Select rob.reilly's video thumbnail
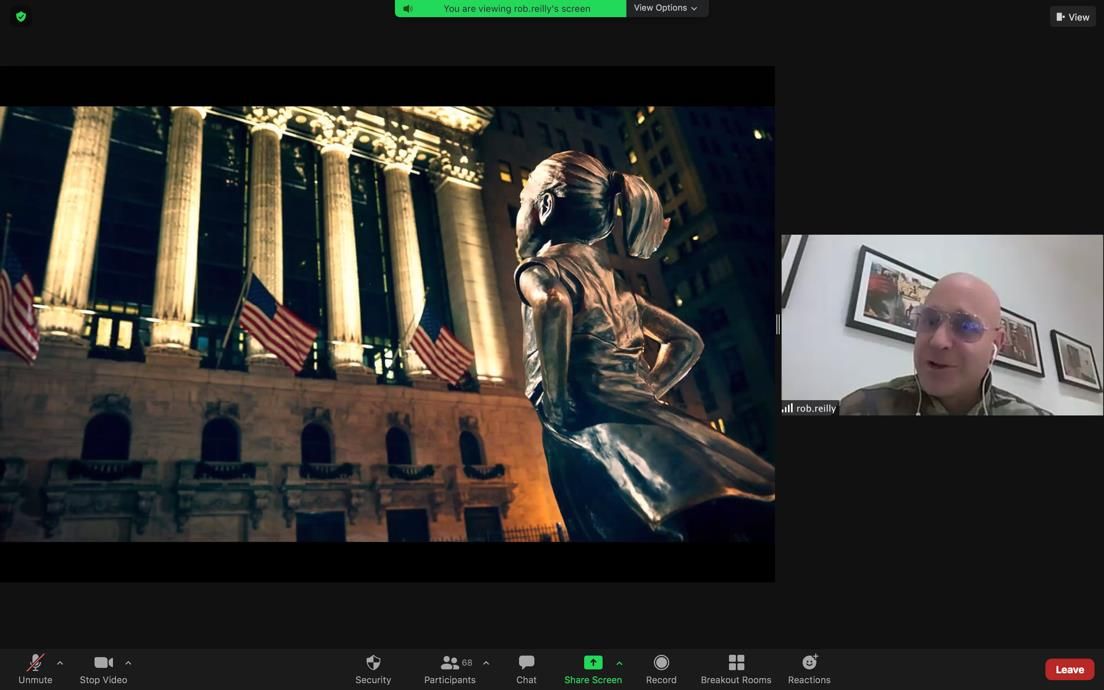The height and width of the screenshot is (690, 1104). pyautogui.click(x=941, y=324)
